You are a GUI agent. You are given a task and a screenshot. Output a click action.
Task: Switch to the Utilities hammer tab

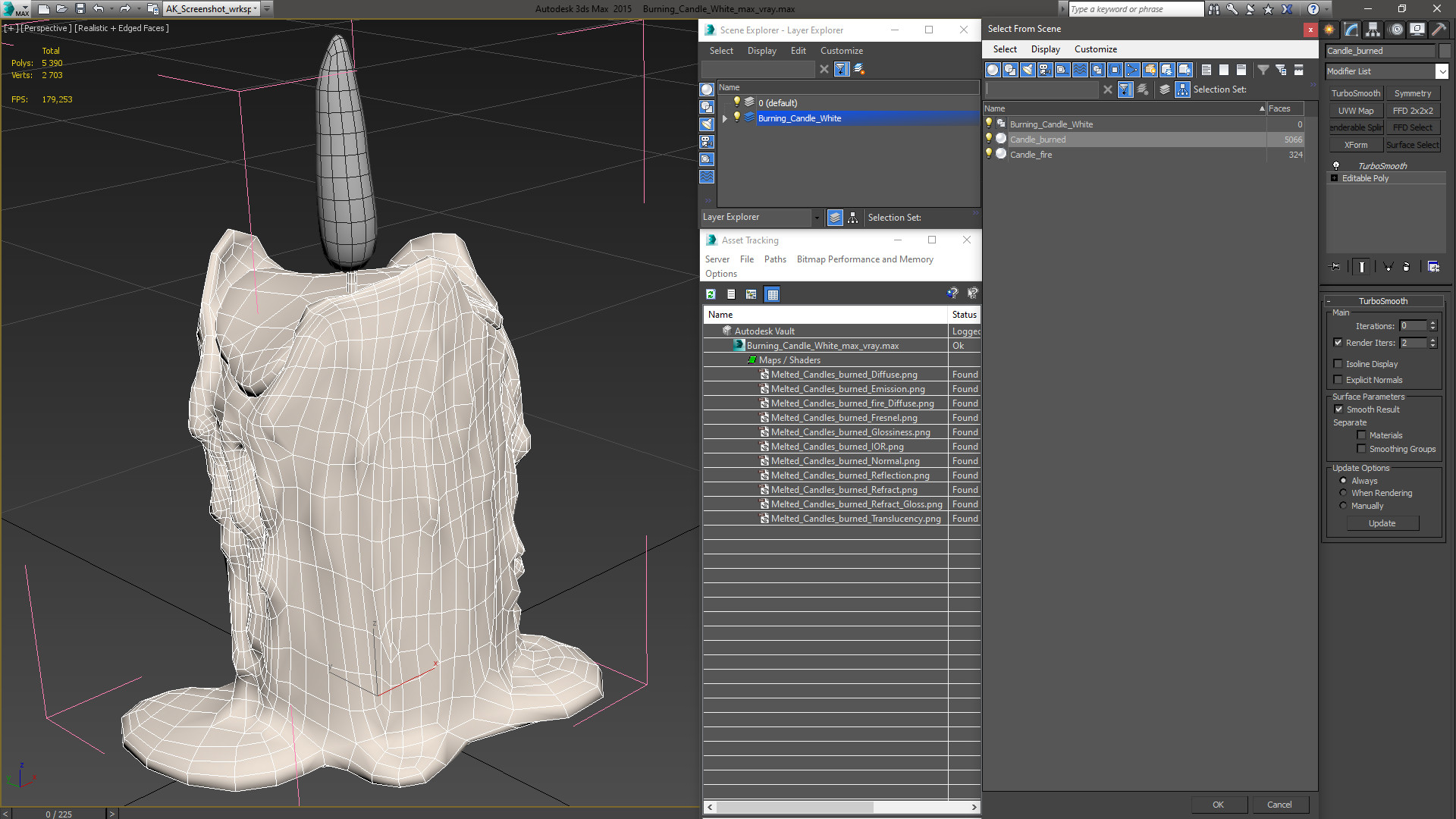coord(1439,30)
